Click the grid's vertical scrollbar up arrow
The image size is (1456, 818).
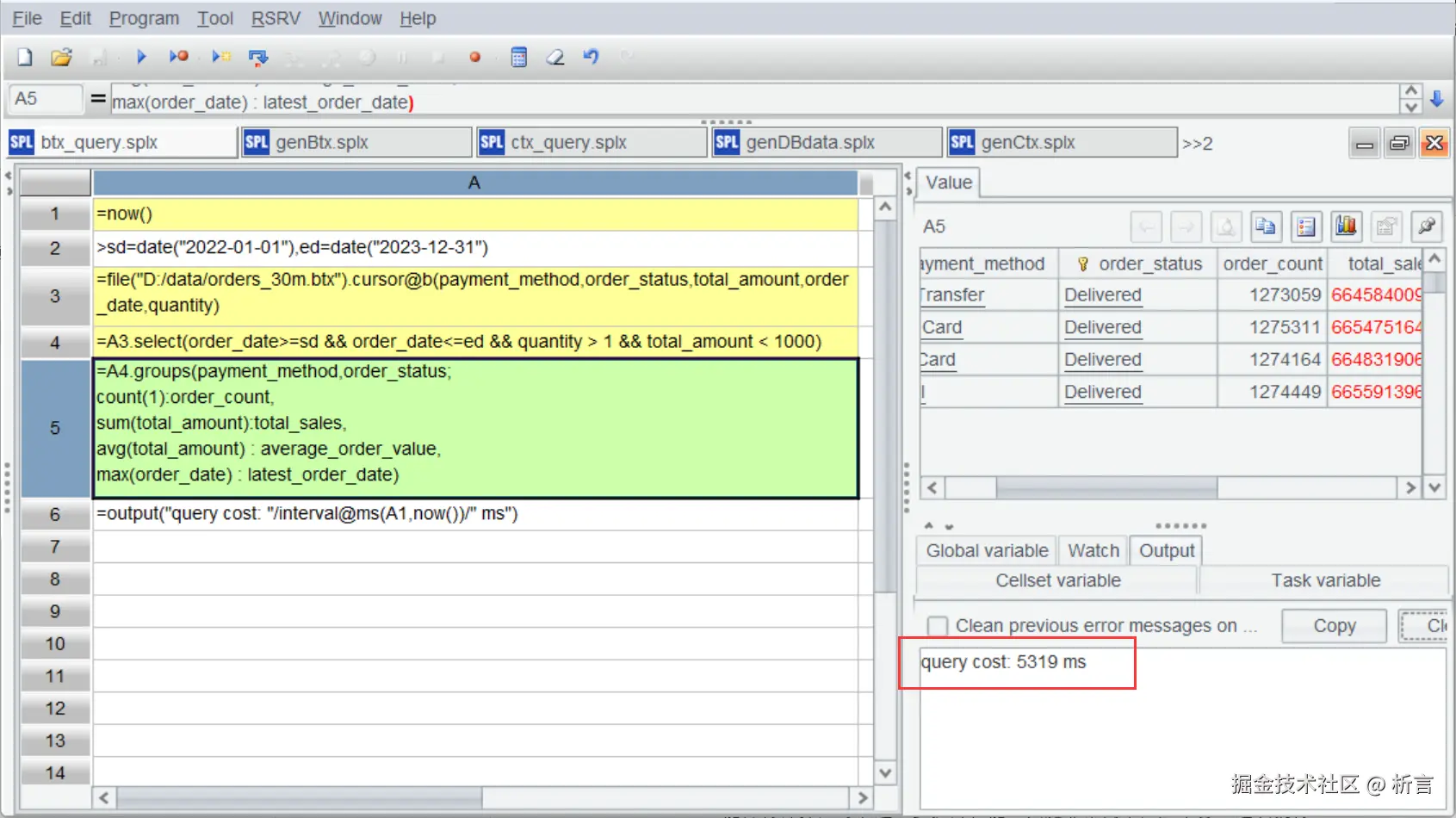884,208
